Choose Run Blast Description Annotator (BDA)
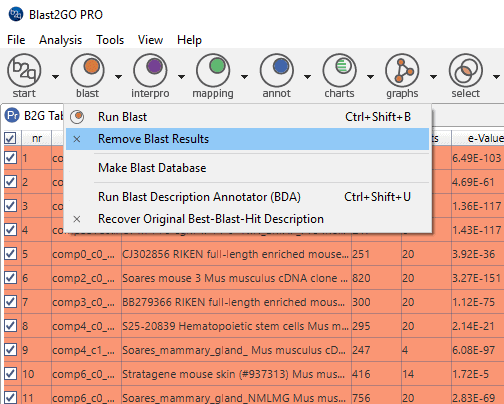The image size is (504, 404). coord(247,197)
